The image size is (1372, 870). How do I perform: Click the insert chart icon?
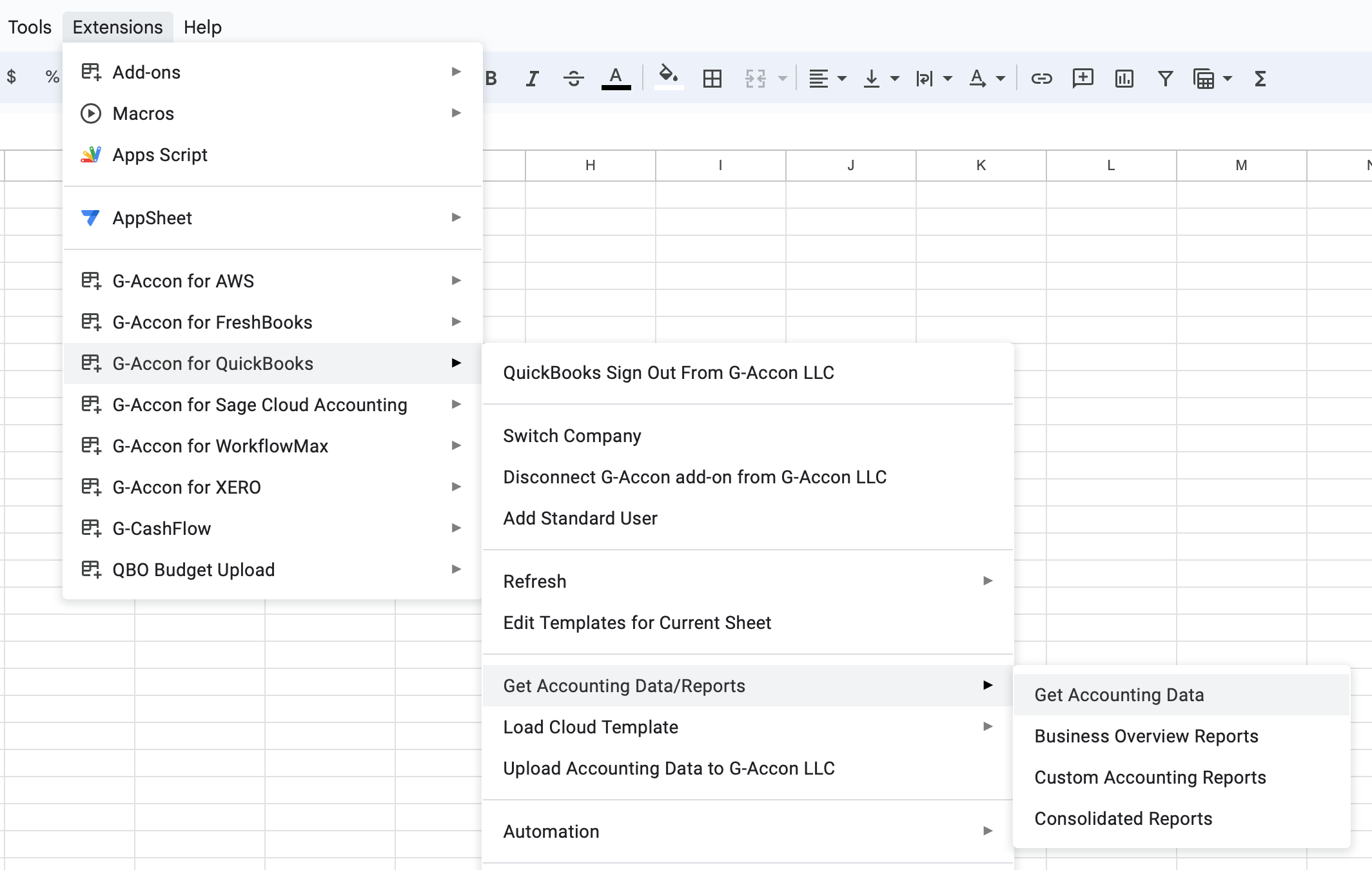click(1124, 79)
